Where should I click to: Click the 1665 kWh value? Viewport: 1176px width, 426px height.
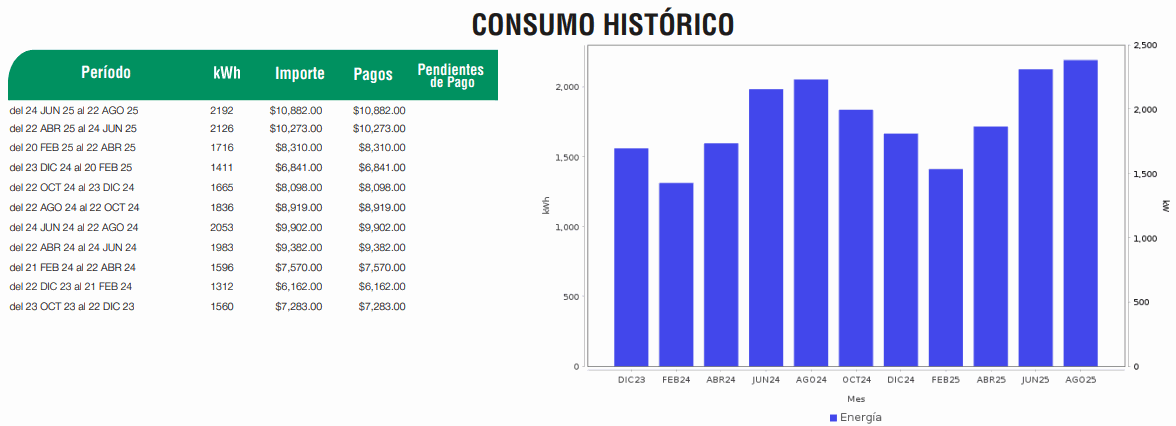(x=222, y=188)
